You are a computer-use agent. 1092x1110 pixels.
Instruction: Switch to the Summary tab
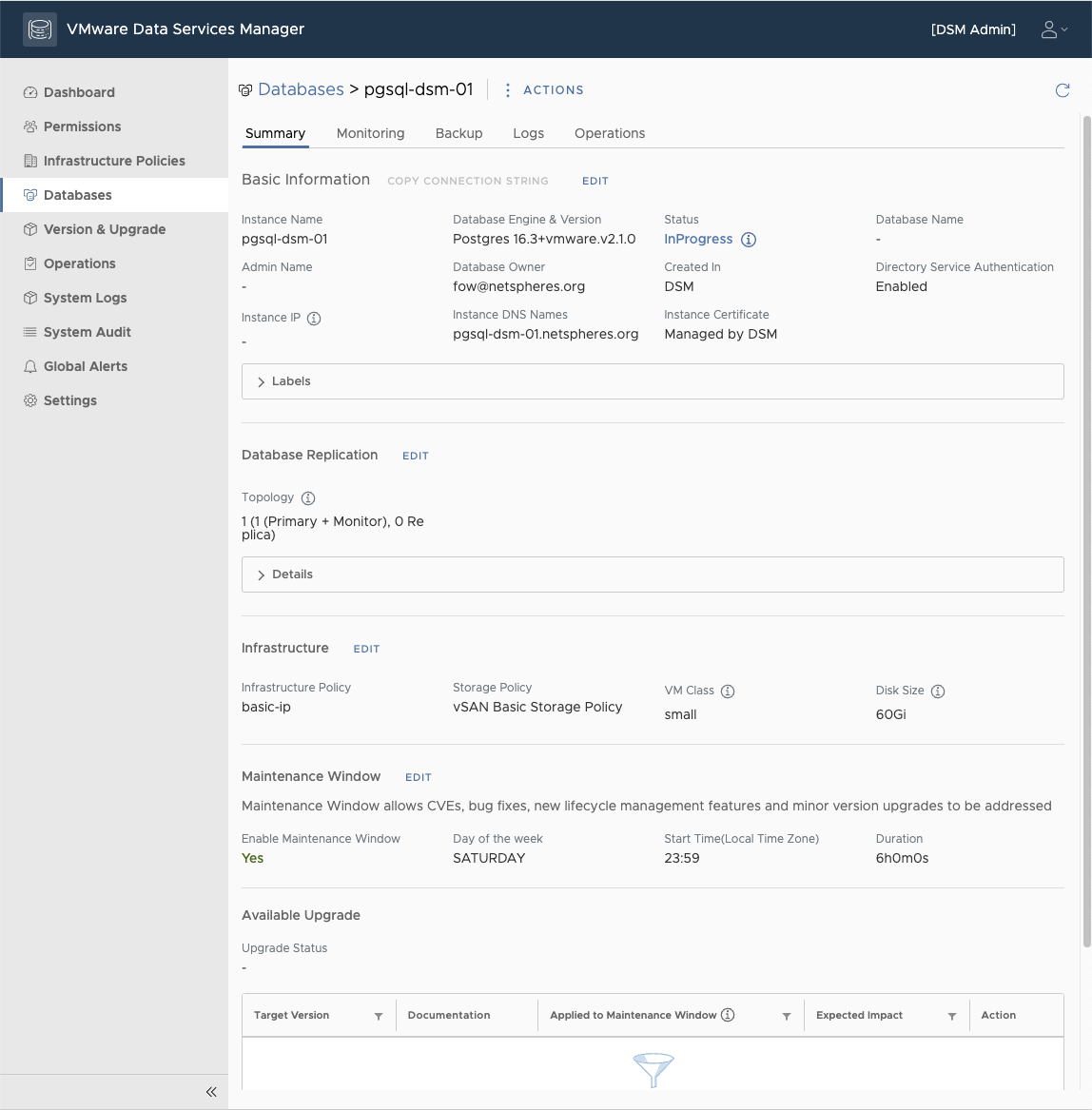[276, 133]
